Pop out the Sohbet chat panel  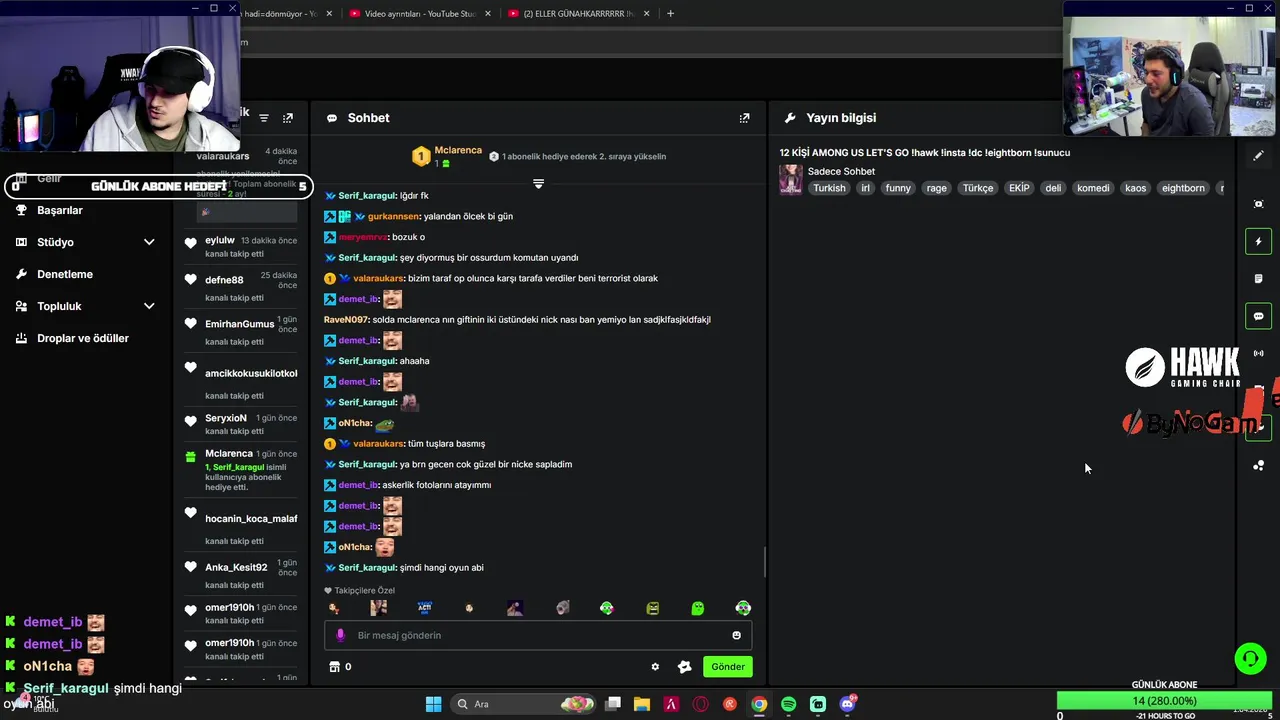coord(744,118)
